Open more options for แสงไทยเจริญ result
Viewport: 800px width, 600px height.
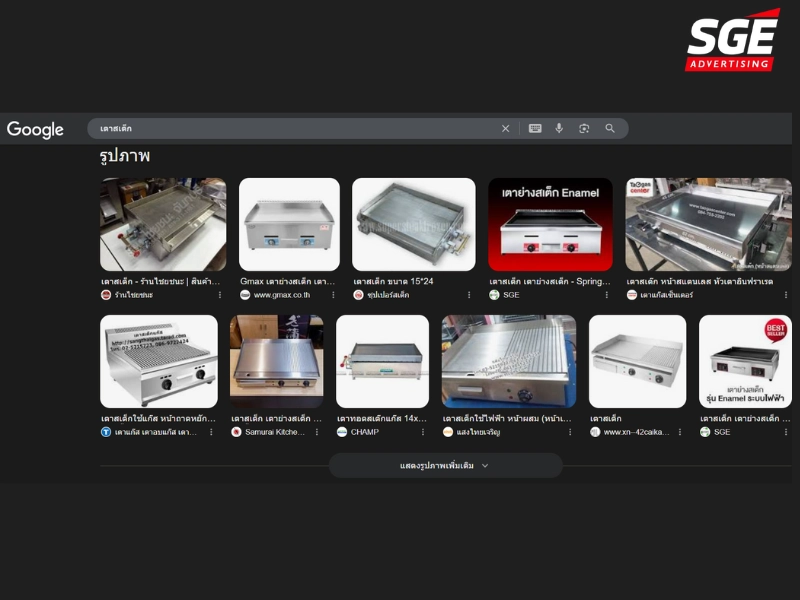[570, 432]
